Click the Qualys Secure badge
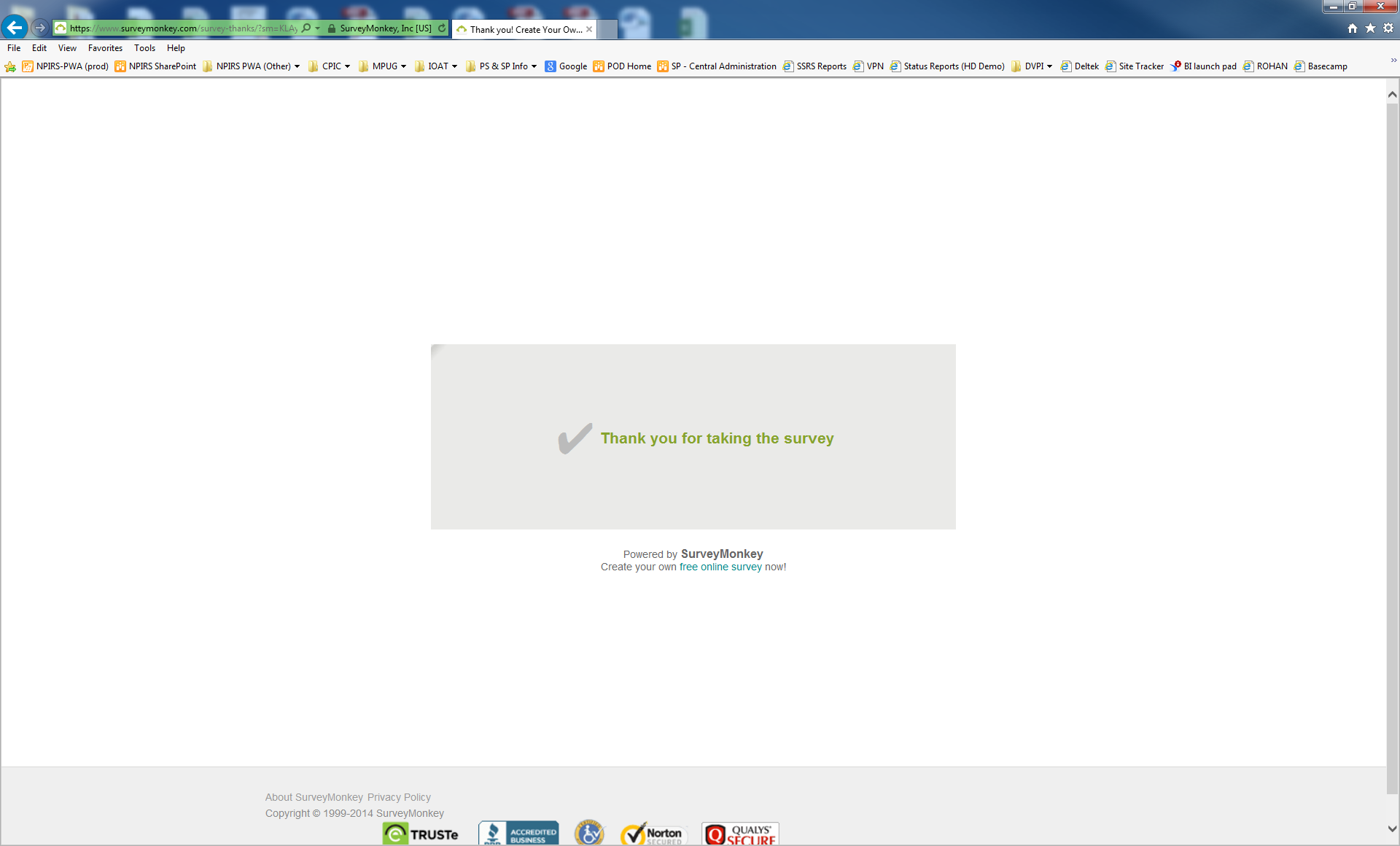Screen dimensions: 1400x846 pyautogui.click(x=740, y=834)
